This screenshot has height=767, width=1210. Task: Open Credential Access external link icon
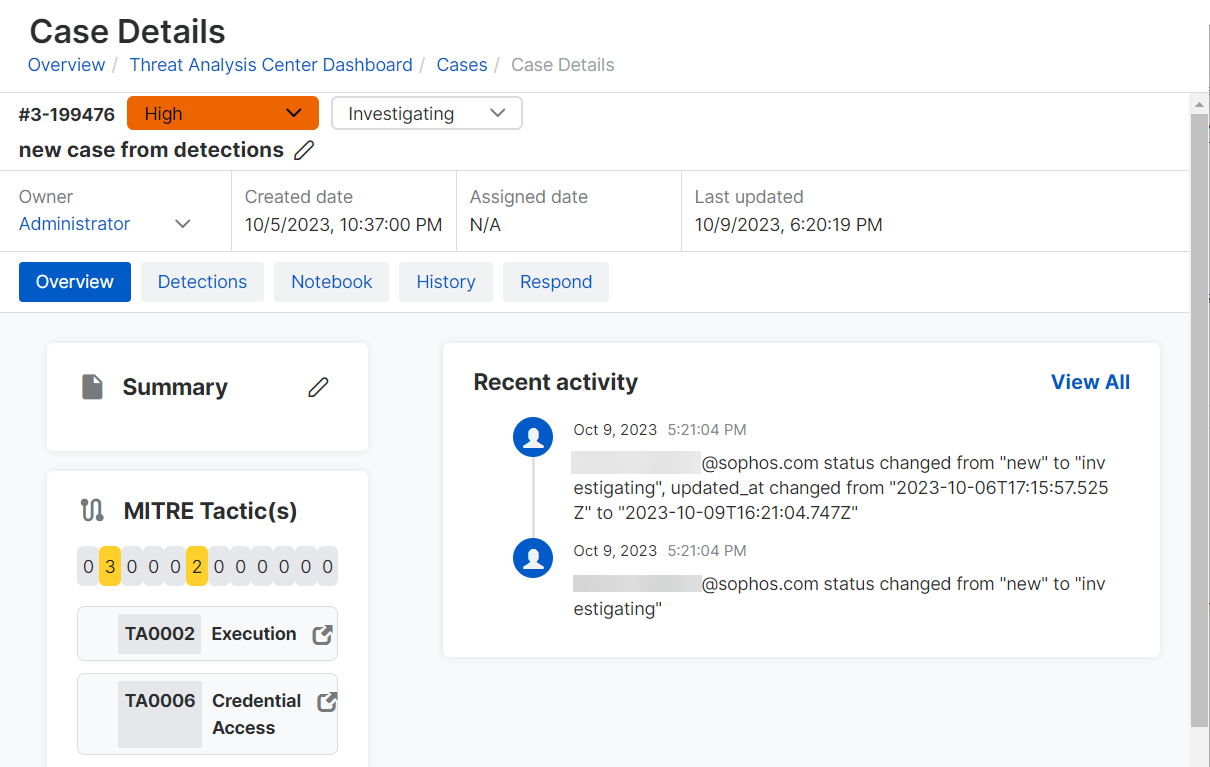(326, 702)
